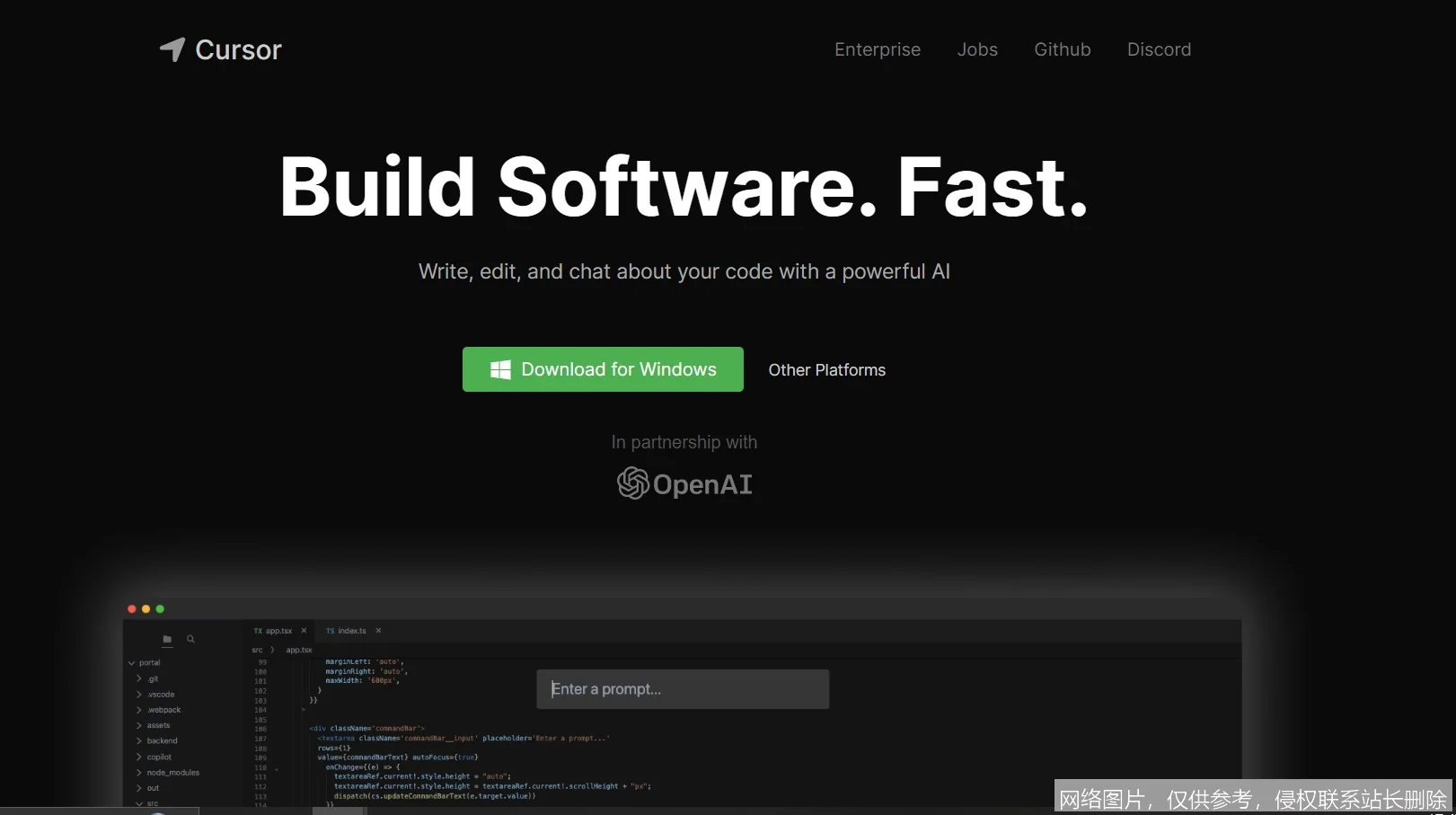1456x815 pixels.
Task: Click the red close dot in editor preview
Action: [x=132, y=609]
